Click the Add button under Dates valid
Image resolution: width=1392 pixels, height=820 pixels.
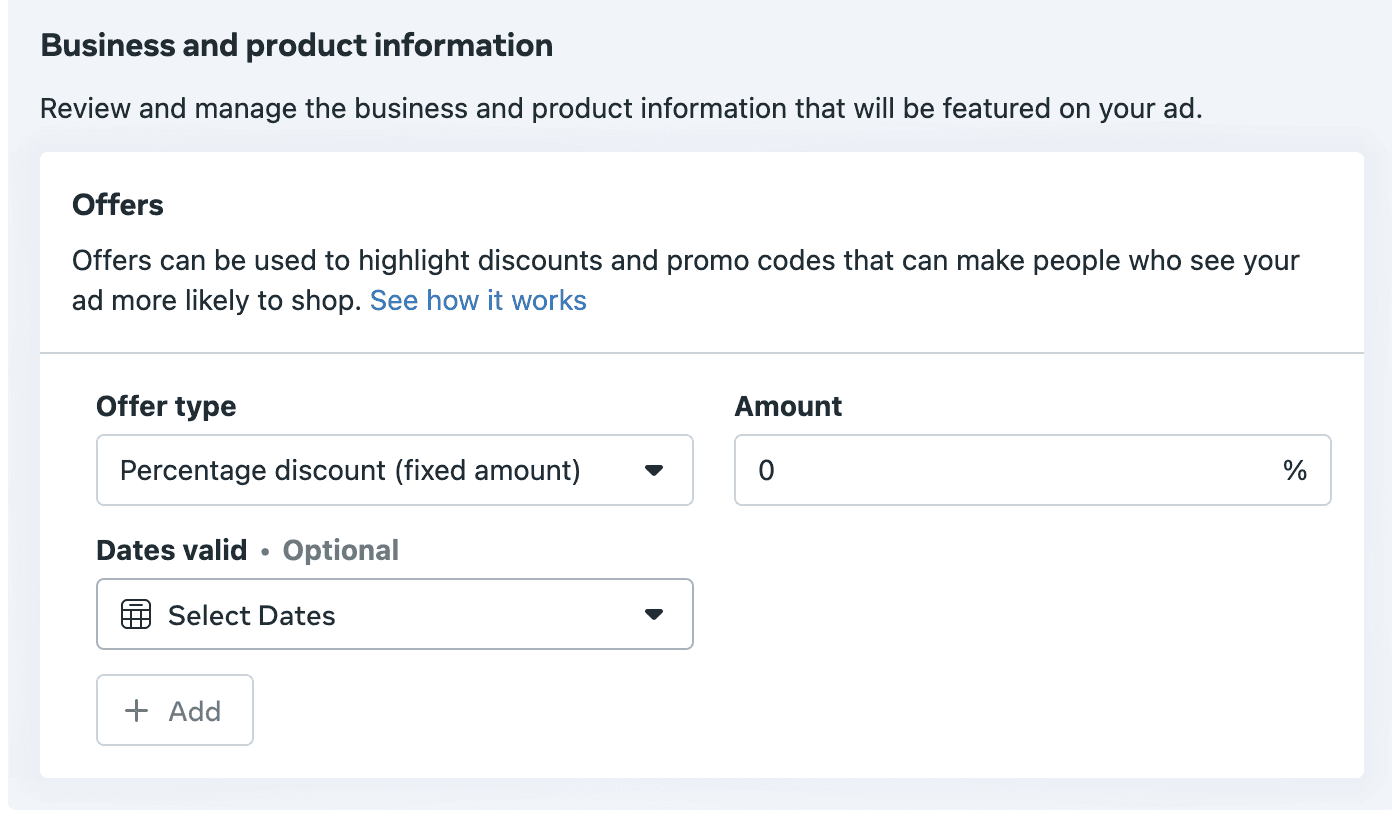click(x=175, y=710)
